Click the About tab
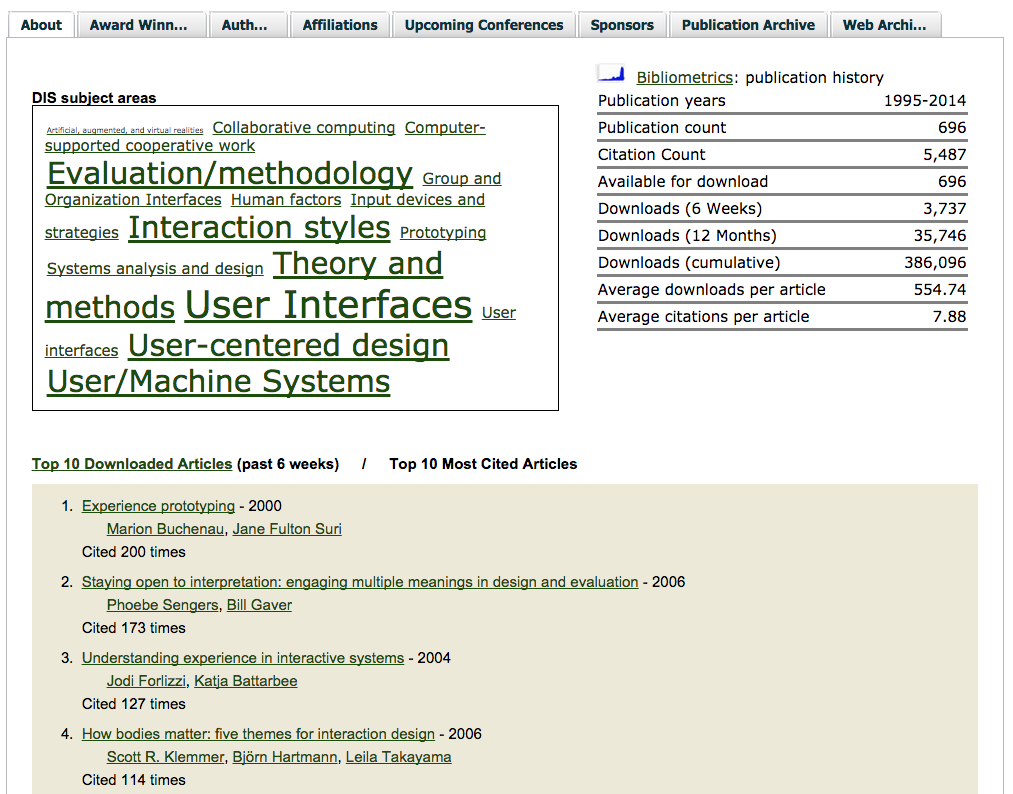This screenshot has height=794, width=1013. point(40,24)
